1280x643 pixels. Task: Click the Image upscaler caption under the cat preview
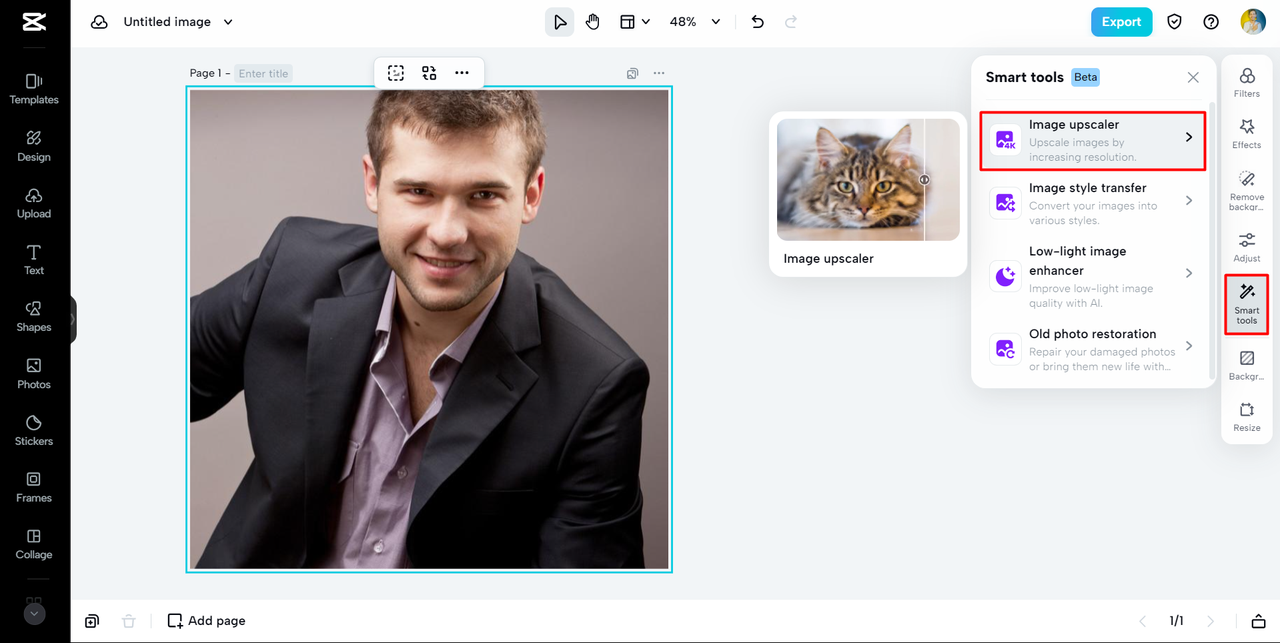(828, 258)
